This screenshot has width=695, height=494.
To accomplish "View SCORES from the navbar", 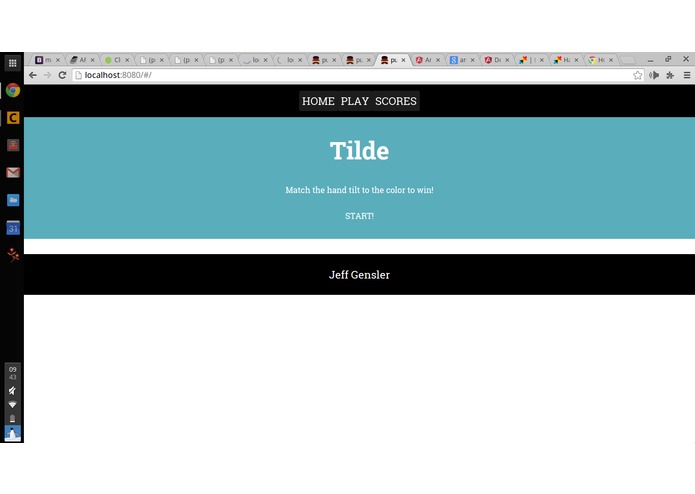I will 396,101.
